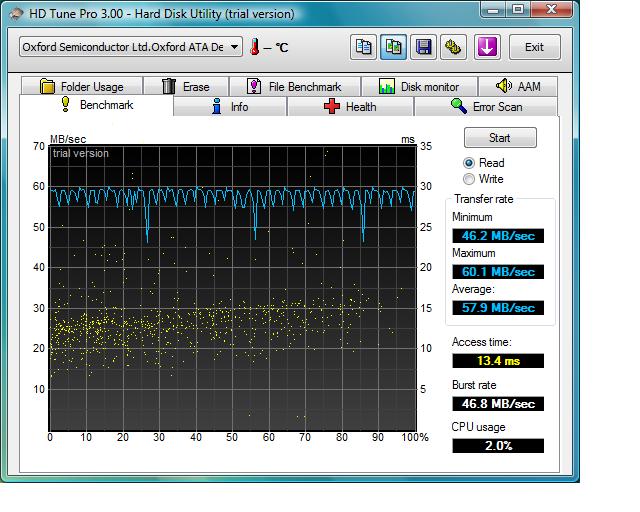Click the copy screenshot toolbar icon
640x512 pixels.
[393, 47]
